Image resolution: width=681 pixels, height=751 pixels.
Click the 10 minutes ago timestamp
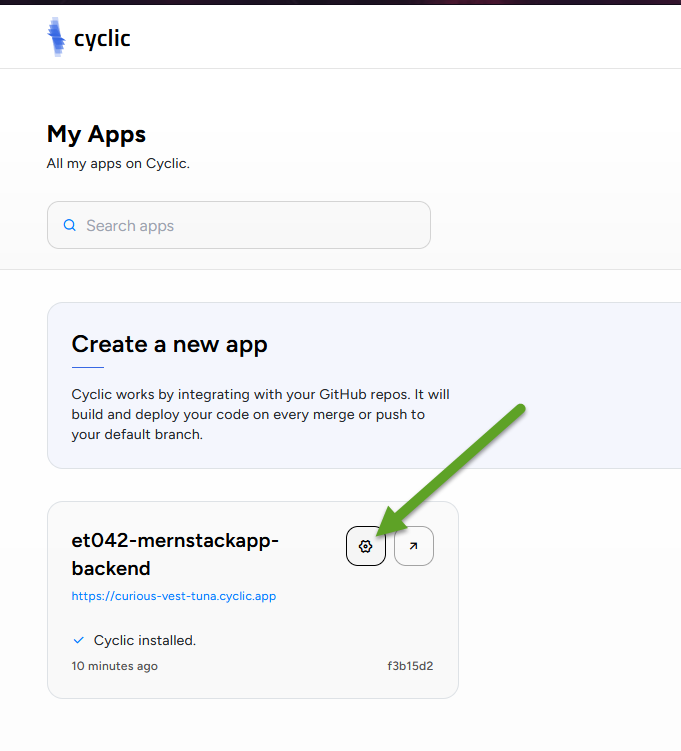pos(114,666)
